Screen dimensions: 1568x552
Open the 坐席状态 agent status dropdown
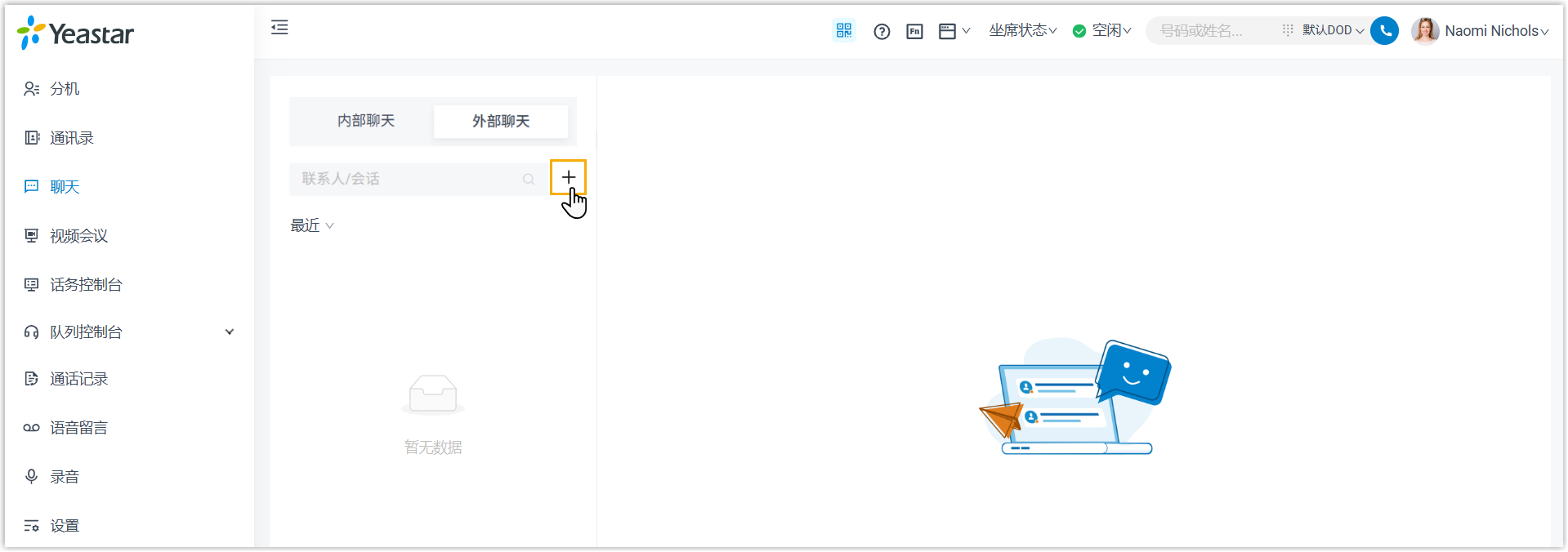point(1022,31)
